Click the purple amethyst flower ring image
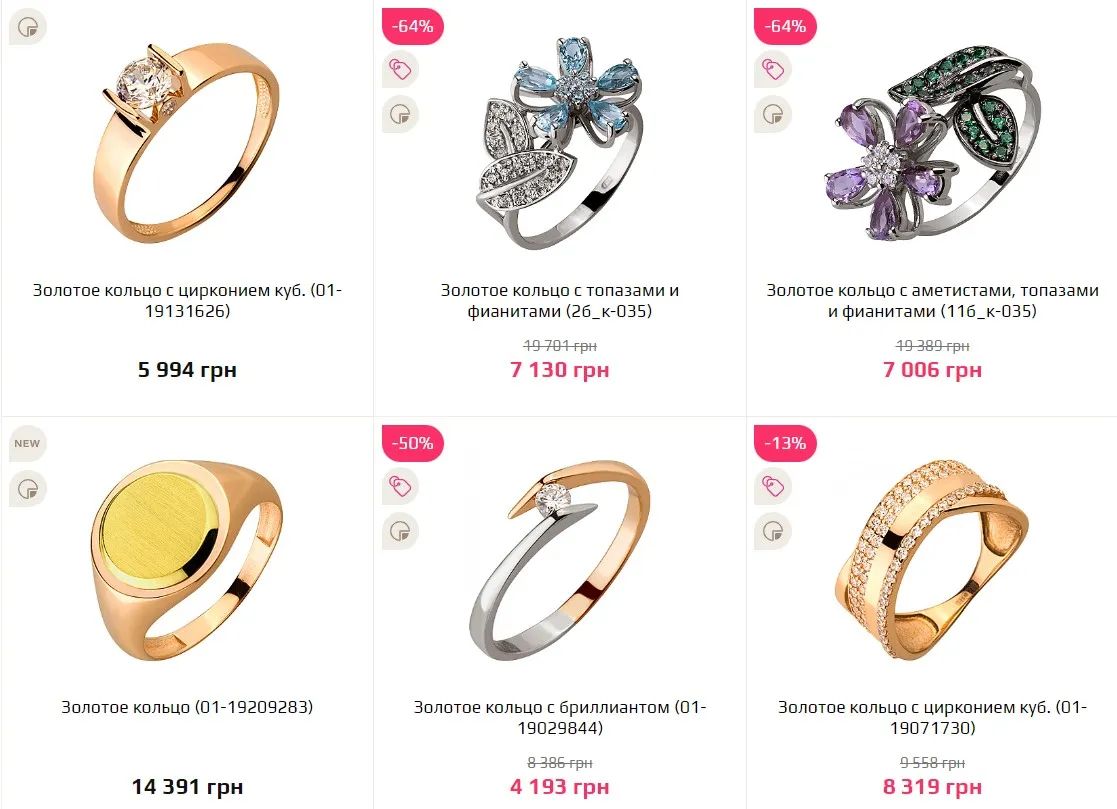The image size is (1117, 809). (x=932, y=142)
